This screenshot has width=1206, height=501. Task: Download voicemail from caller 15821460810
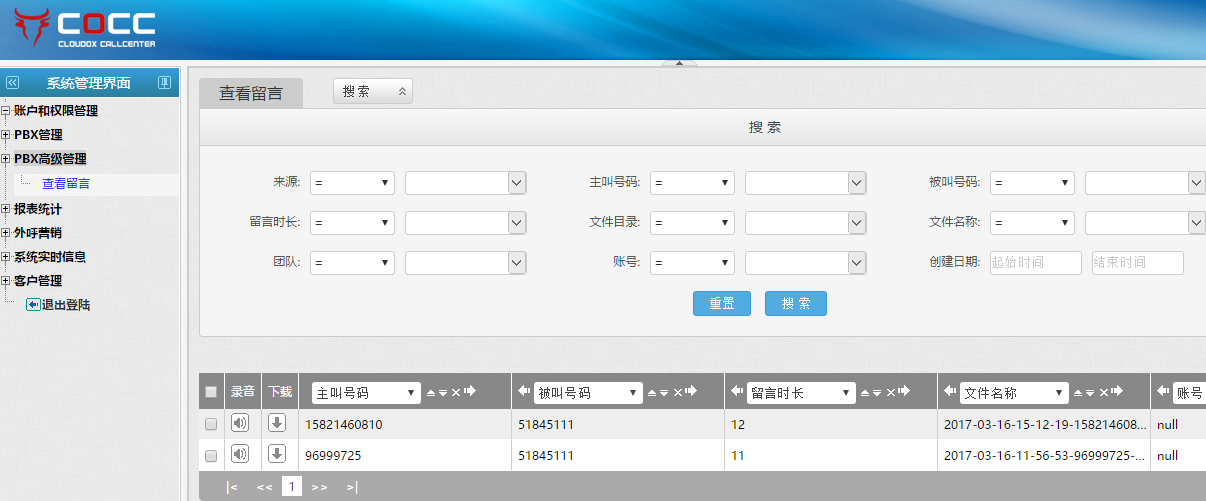(278, 423)
